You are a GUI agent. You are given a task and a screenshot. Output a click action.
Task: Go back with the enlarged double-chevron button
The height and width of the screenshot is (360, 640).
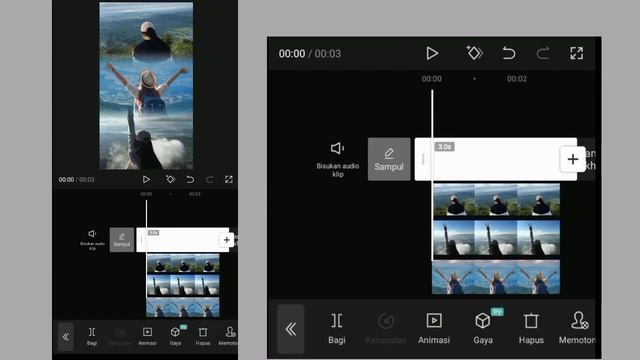(x=291, y=329)
